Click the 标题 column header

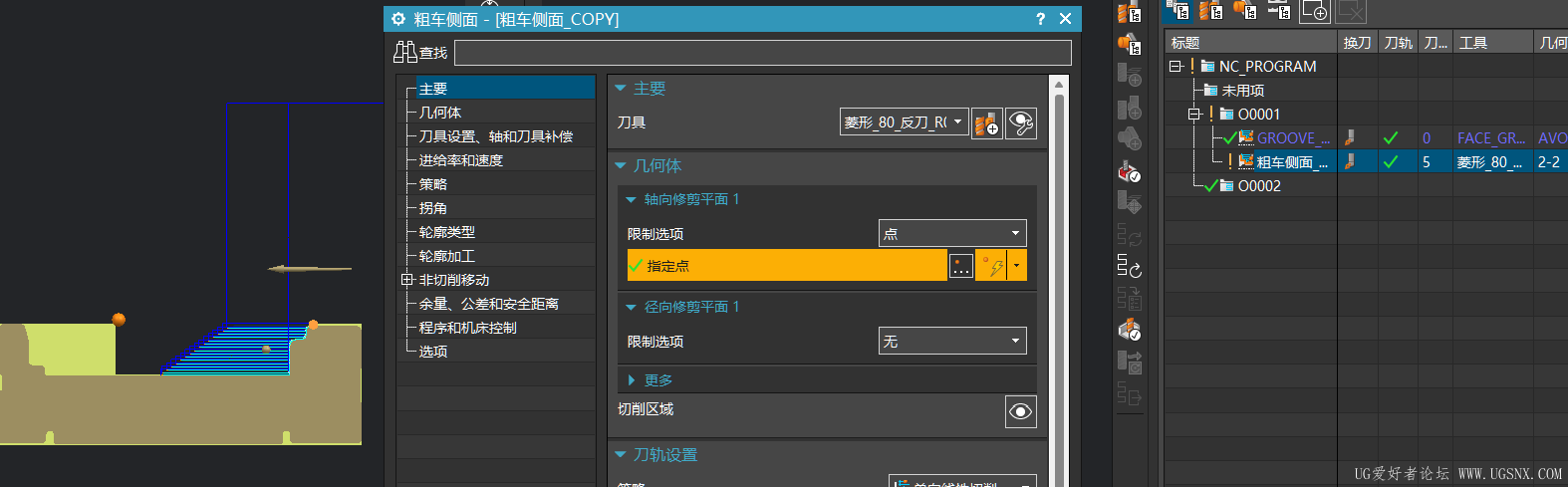point(1251,42)
